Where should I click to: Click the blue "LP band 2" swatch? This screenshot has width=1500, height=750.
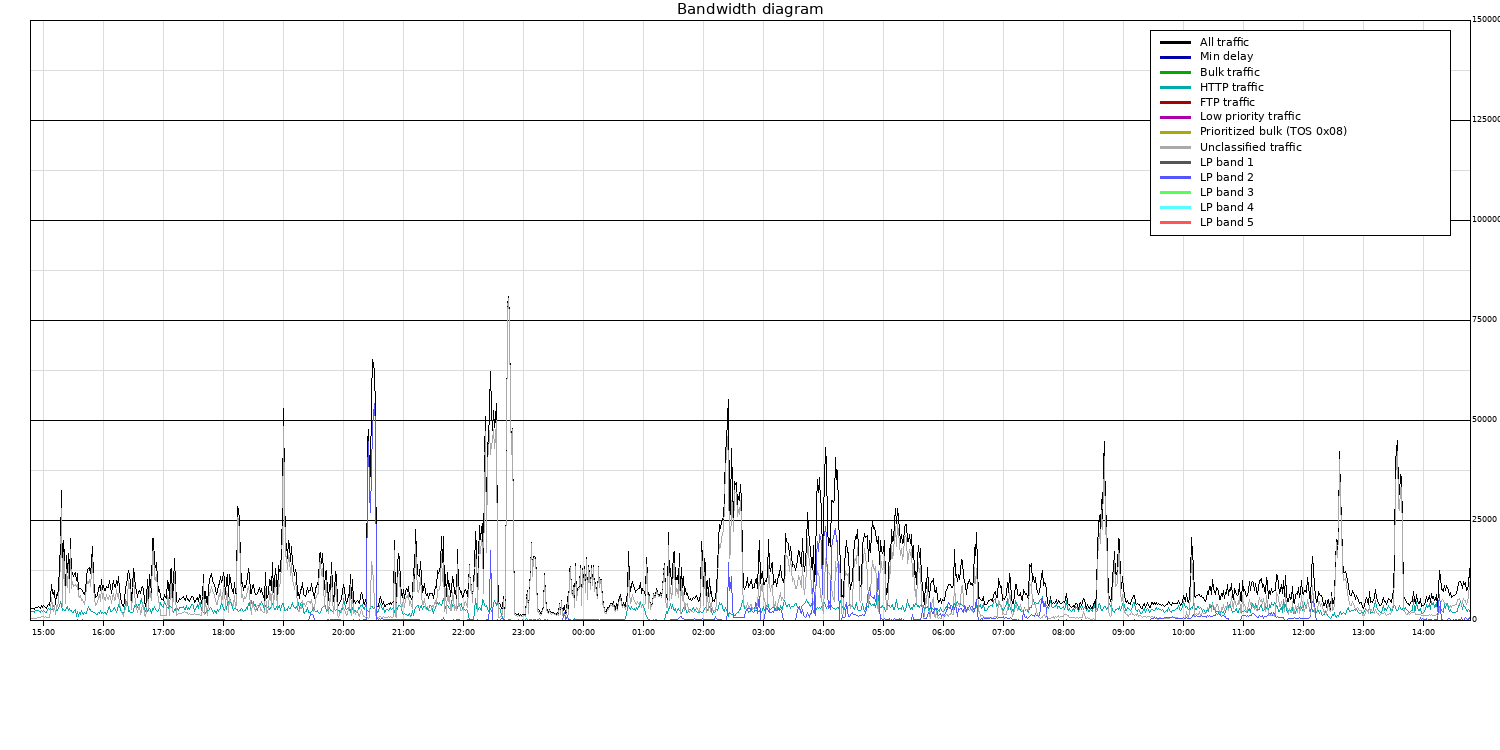(x=1175, y=177)
